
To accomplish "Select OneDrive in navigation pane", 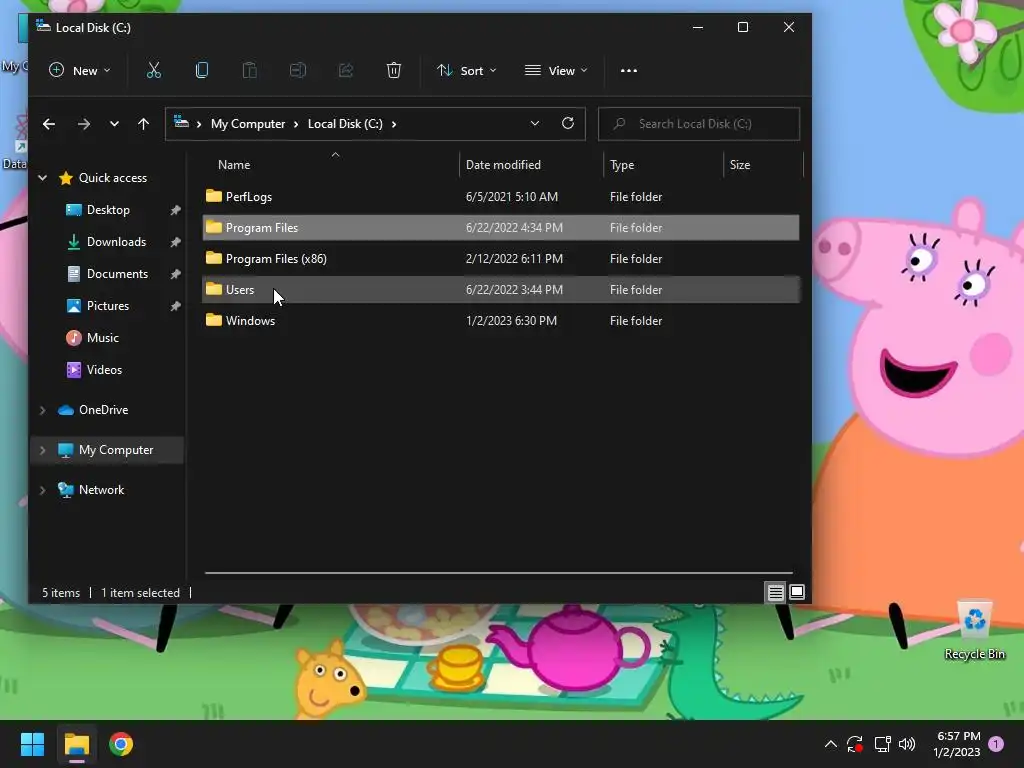I will [x=103, y=410].
